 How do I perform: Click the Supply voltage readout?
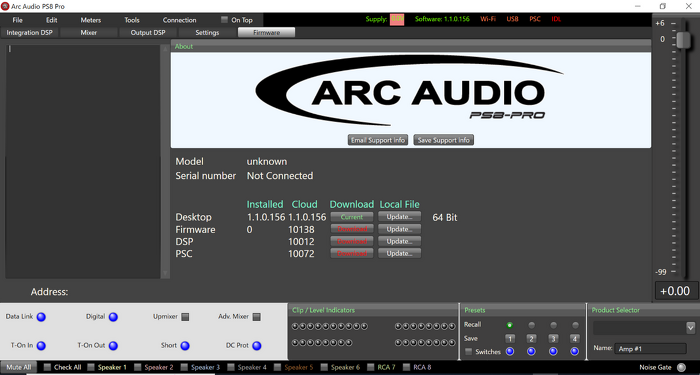(x=397, y=20)
